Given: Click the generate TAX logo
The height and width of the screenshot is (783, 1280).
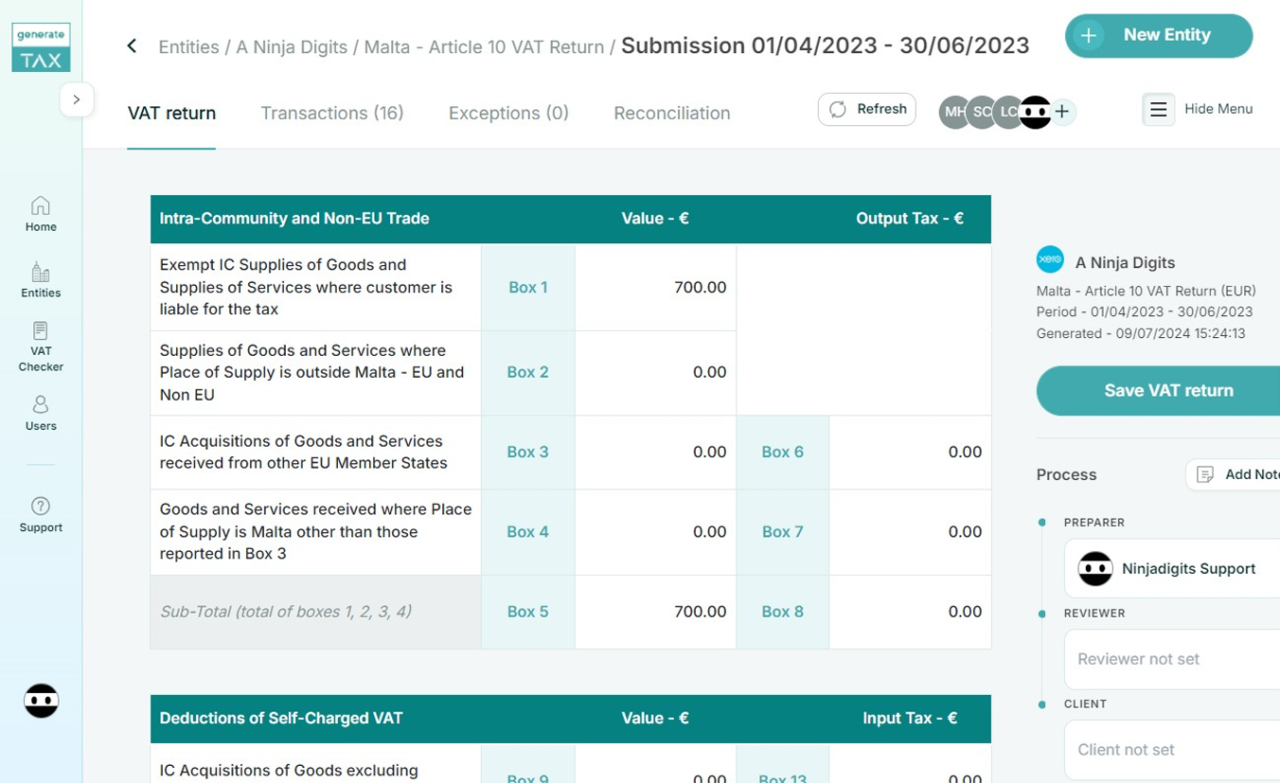Looking at the screenshot, I should (x=40, y=47).
